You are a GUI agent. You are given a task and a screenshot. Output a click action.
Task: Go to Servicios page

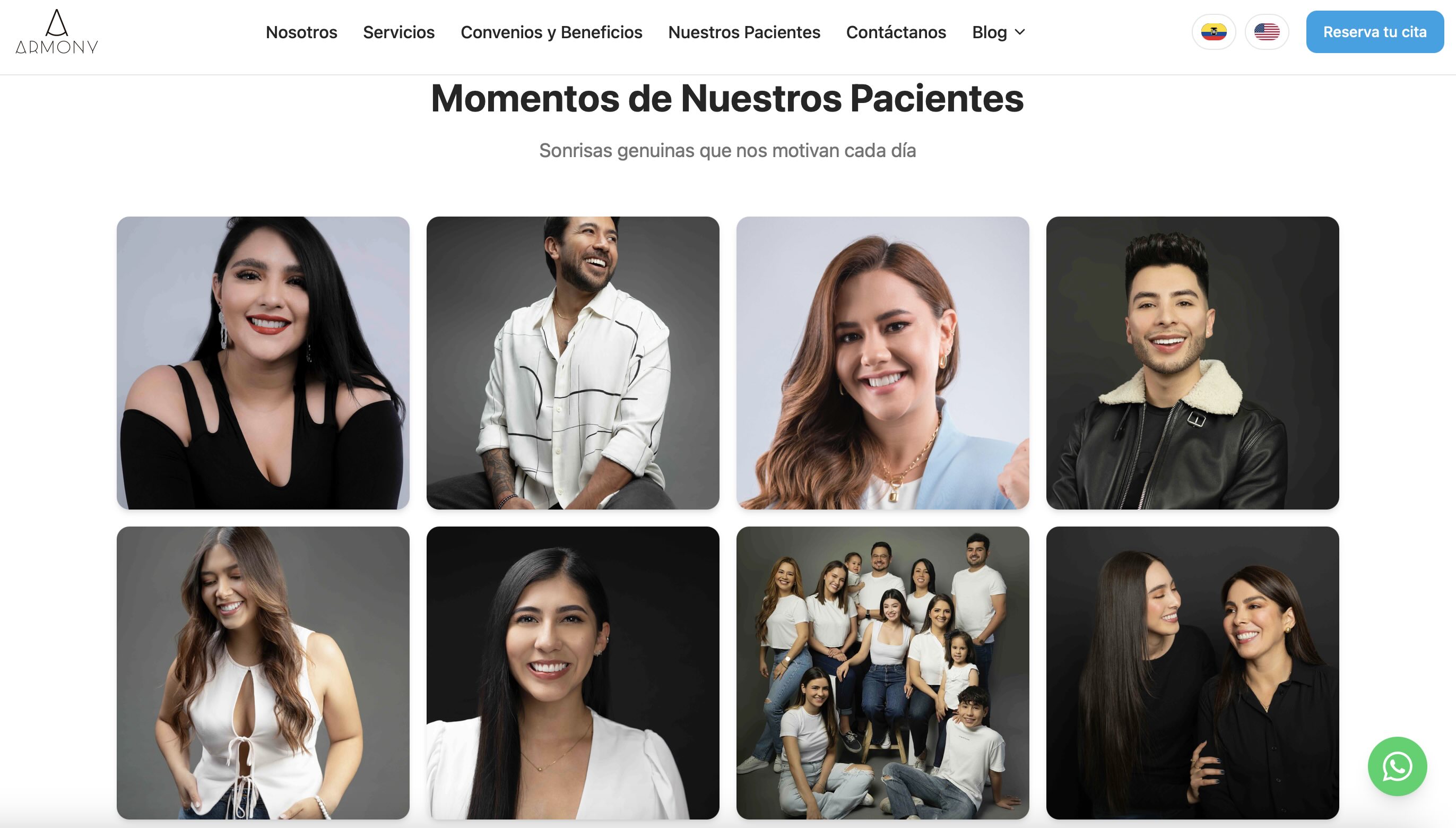[x=398, y=32]
